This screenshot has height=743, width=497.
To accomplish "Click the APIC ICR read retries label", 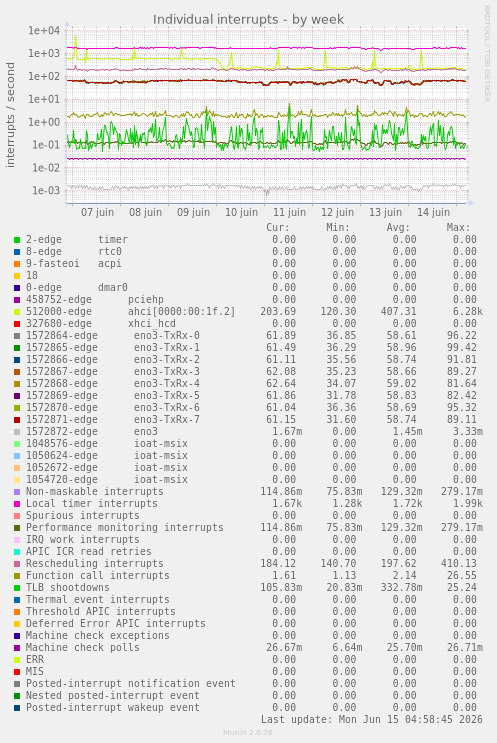I will click(x=89, y=552).
